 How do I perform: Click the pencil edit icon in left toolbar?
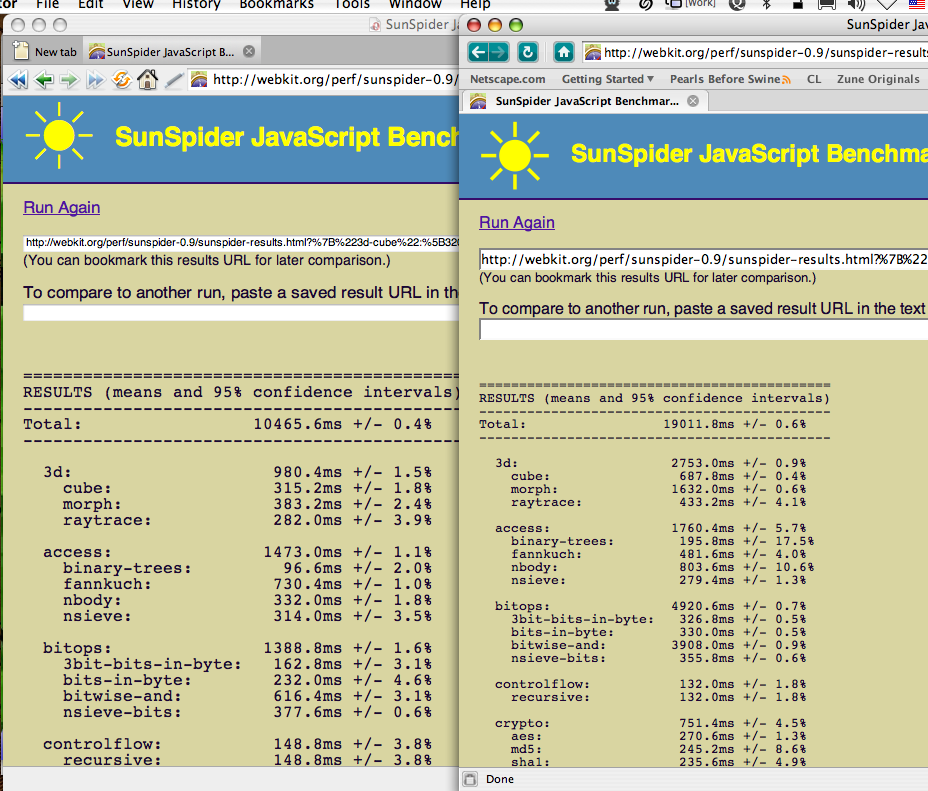173,80
